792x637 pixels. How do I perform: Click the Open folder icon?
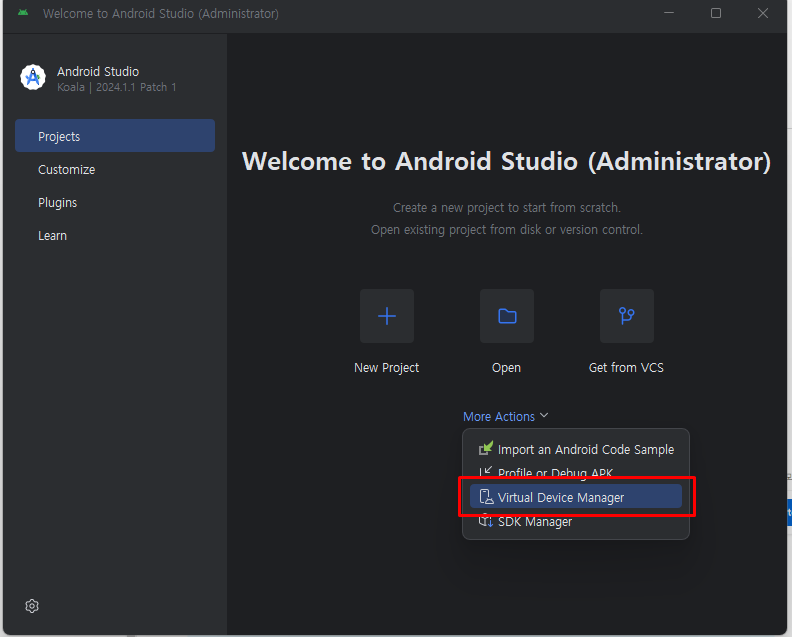click(x=507, y=316)
